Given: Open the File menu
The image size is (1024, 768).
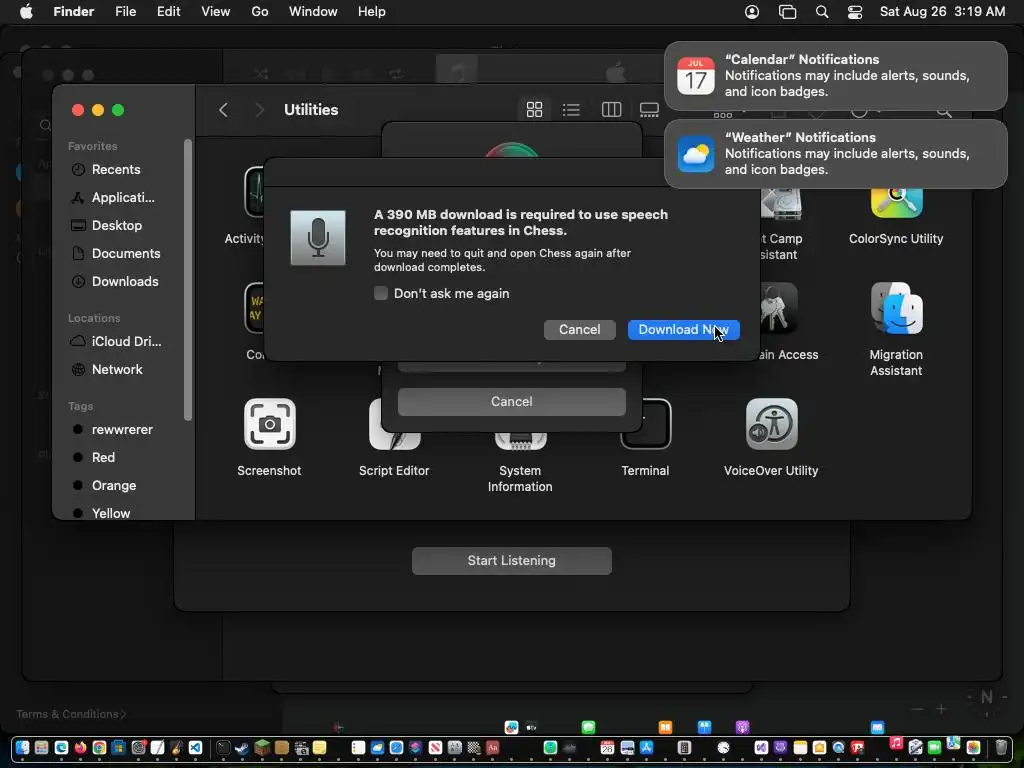Looking at the screenshot, I should click(x=125, y=12).
